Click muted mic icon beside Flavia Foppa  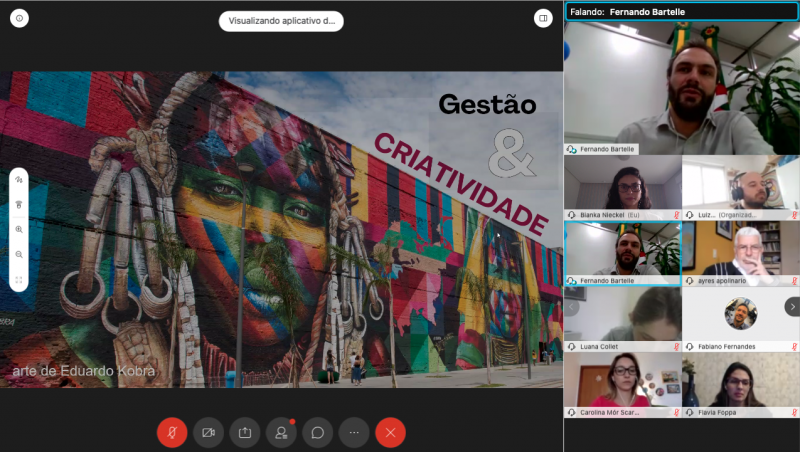point(794,413)
